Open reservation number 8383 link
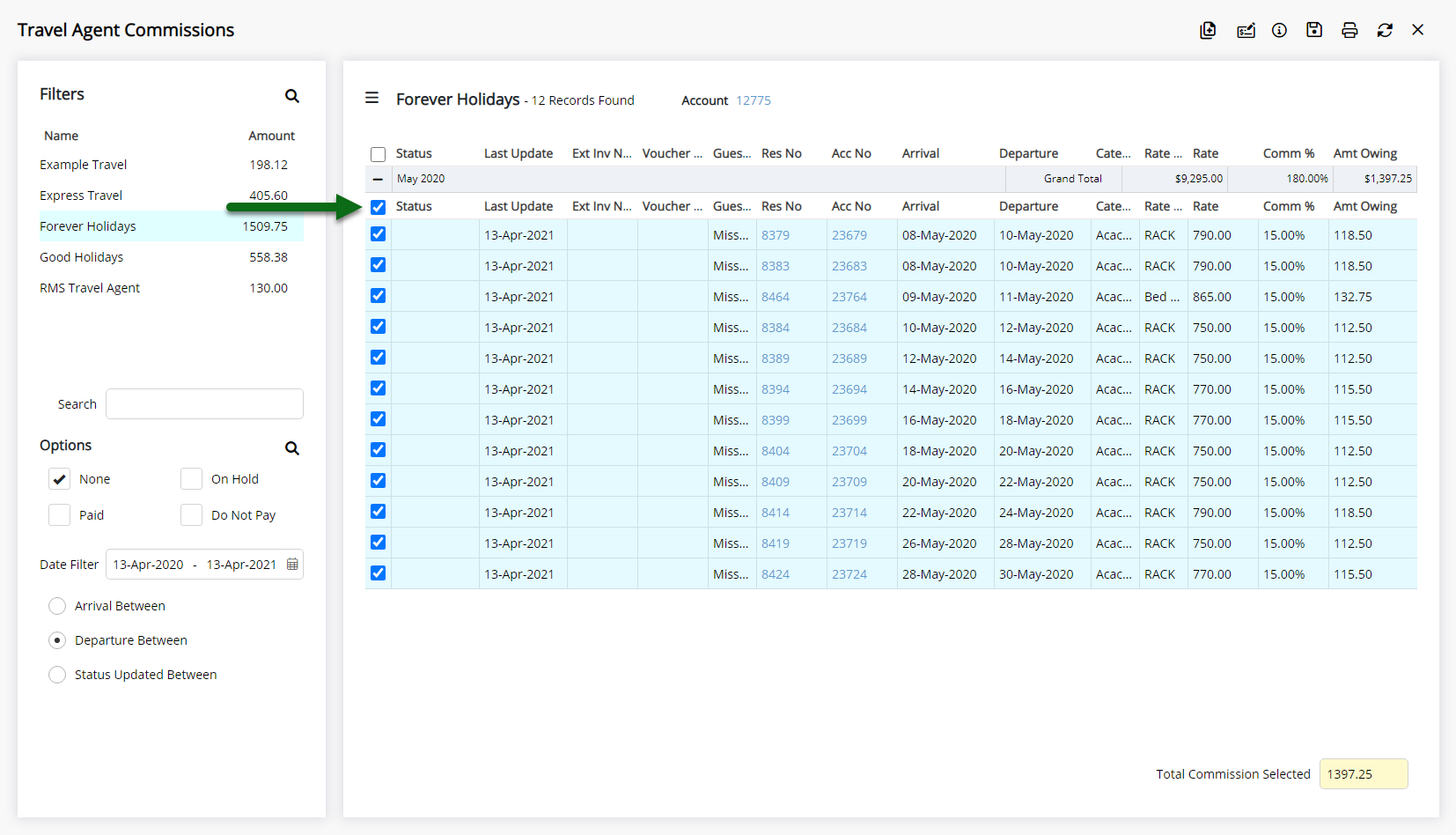Viewport: 1456px width, 835px height. 776,266
